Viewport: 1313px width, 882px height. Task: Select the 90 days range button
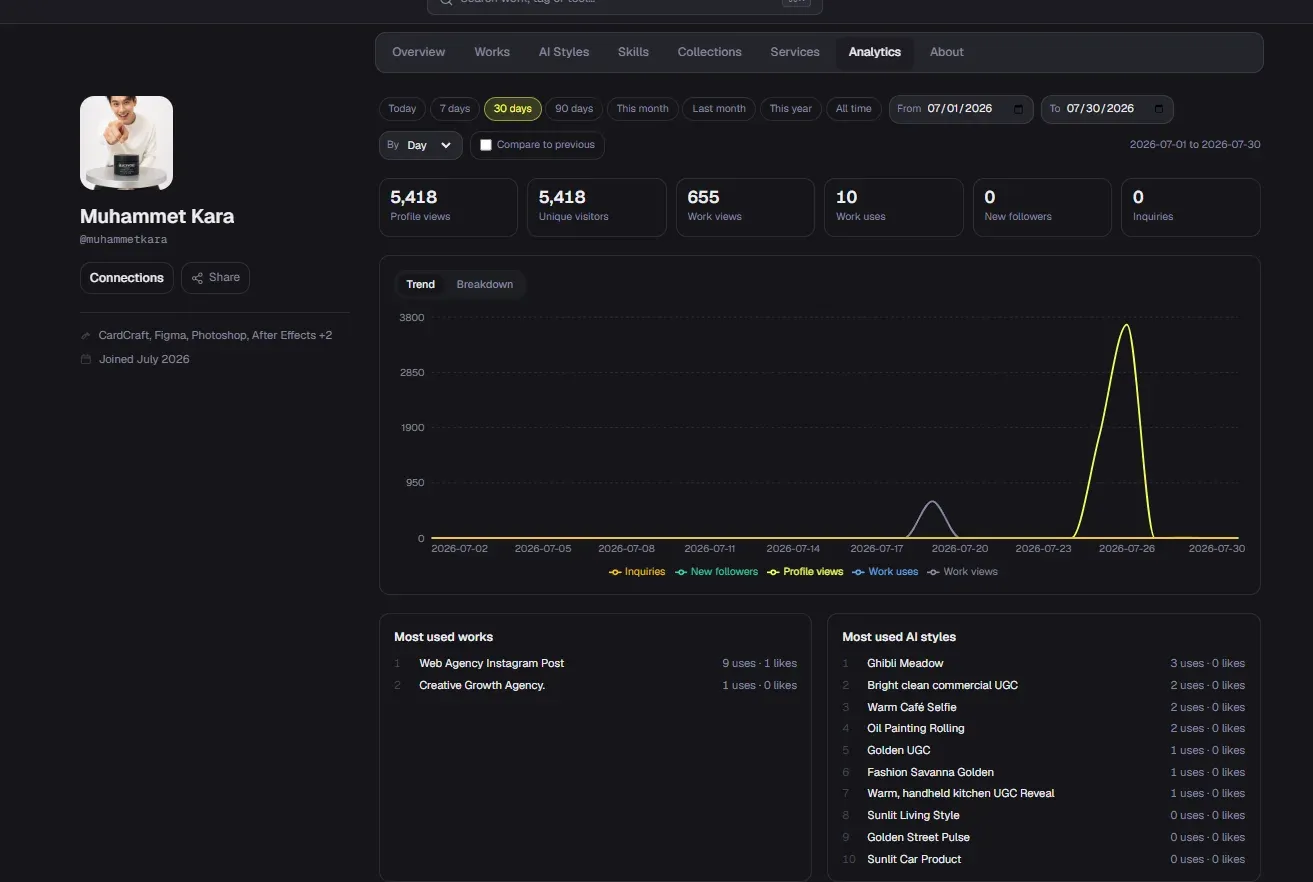(574, 109)
